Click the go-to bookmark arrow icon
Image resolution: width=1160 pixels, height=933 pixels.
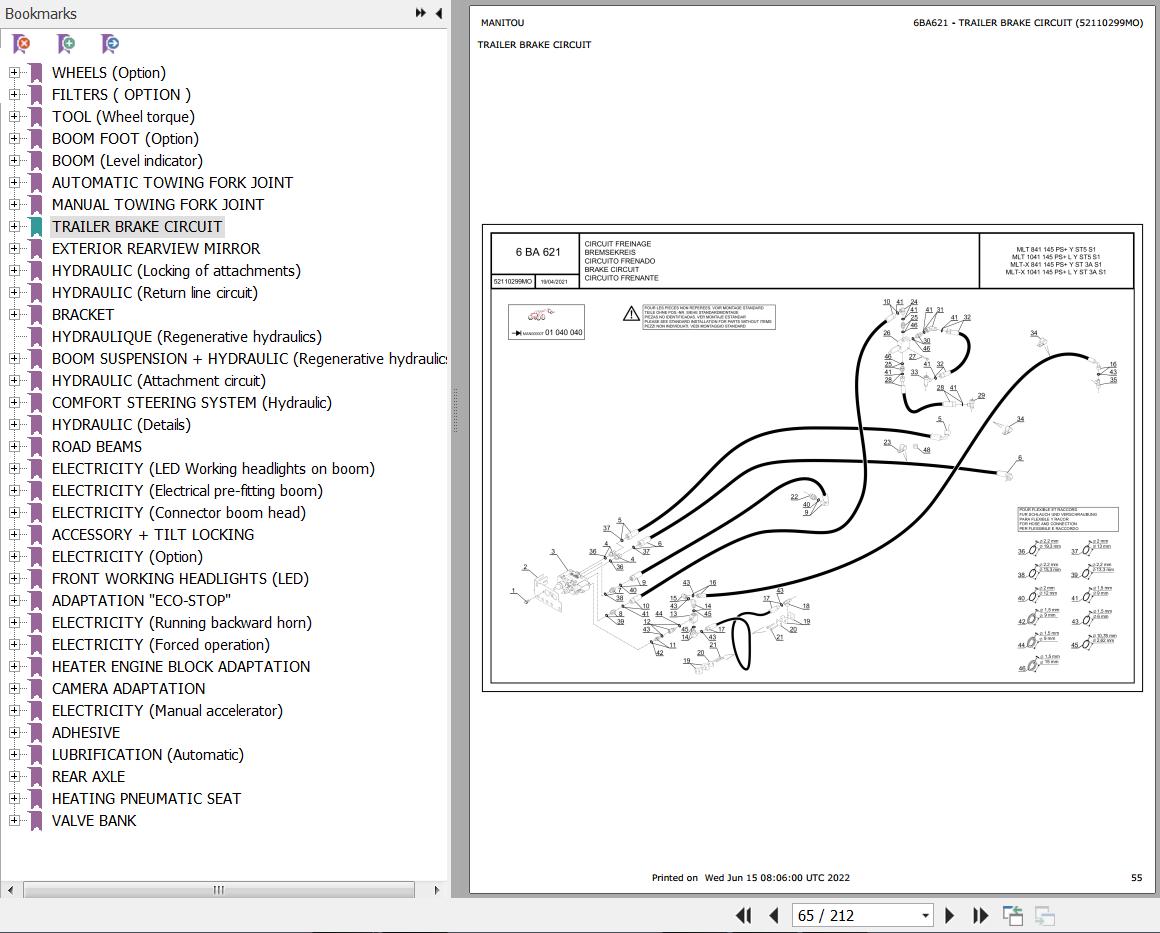111,44
